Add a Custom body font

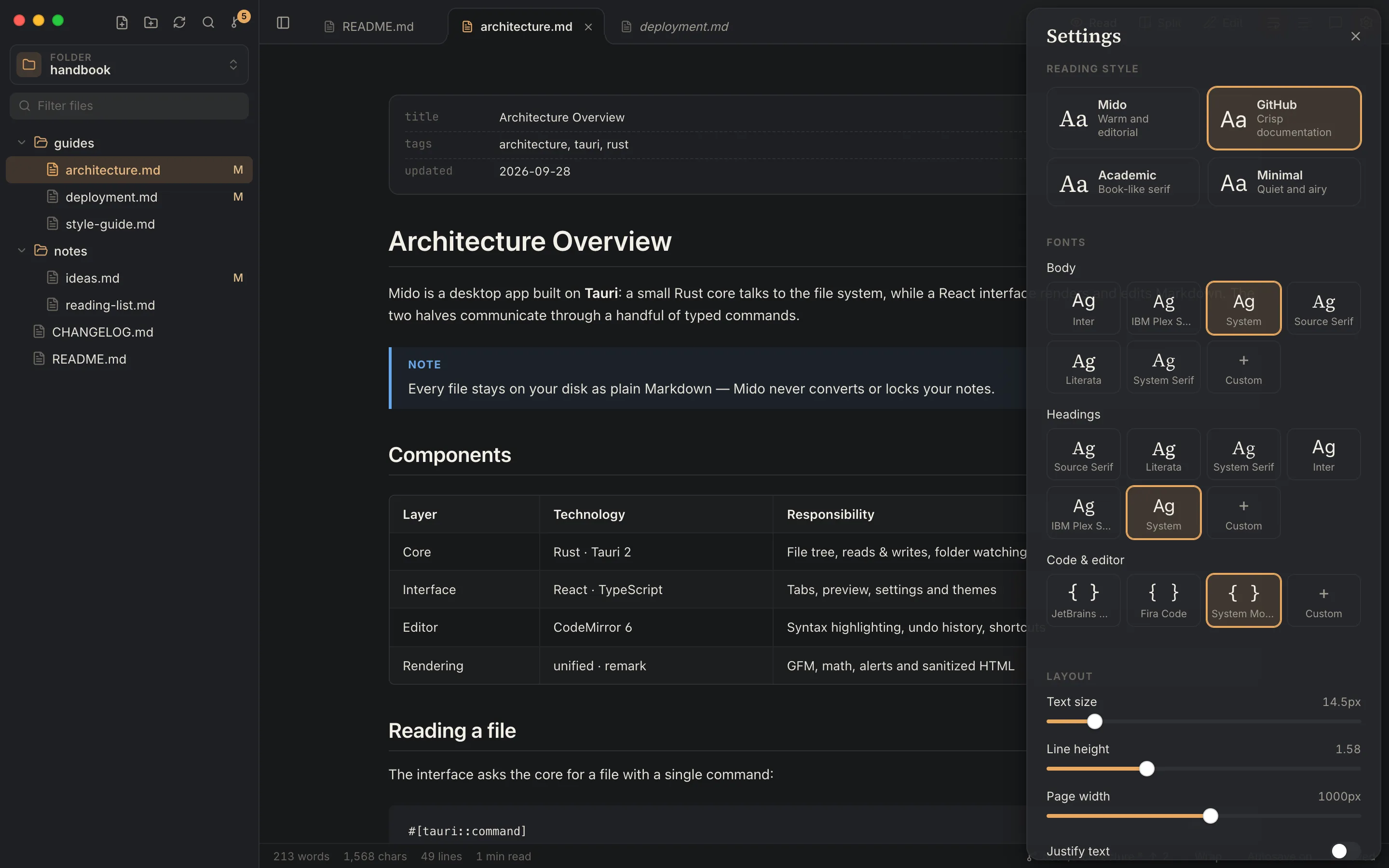click(1243, 367)
